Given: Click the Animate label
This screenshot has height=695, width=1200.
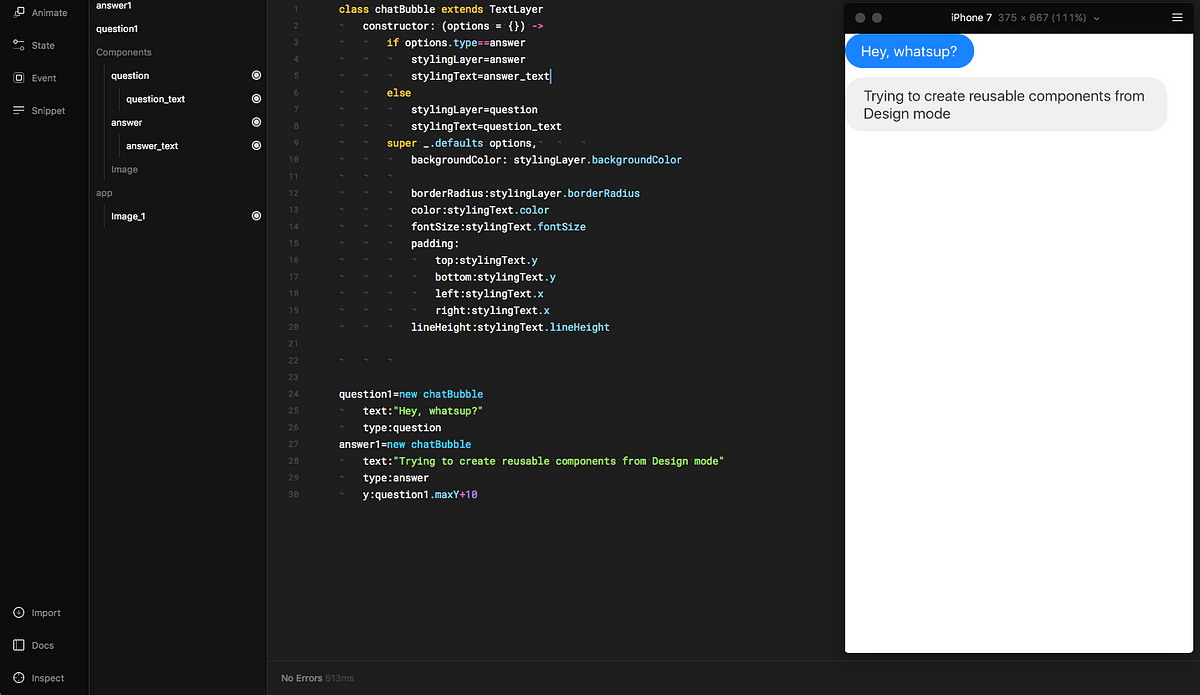Looking at the screenshot, I should pos(50,13).
